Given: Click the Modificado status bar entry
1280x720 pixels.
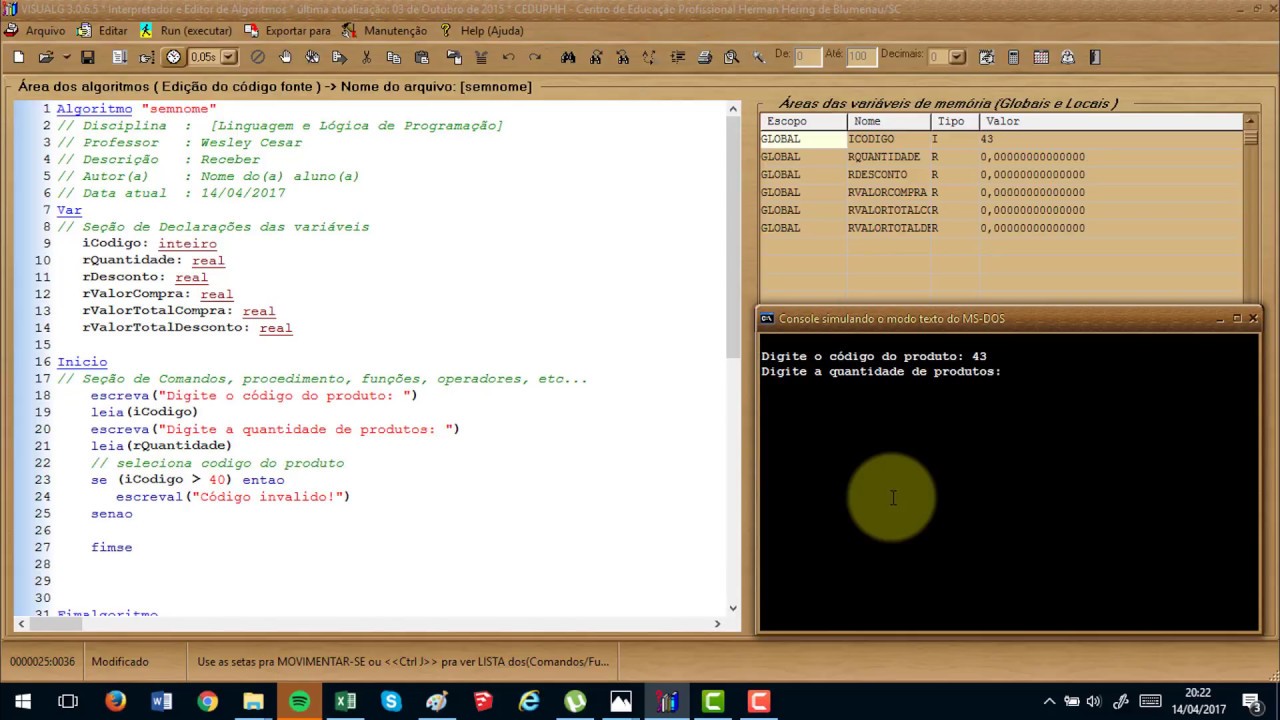Looking at the screenshot, I should point(120,661).
